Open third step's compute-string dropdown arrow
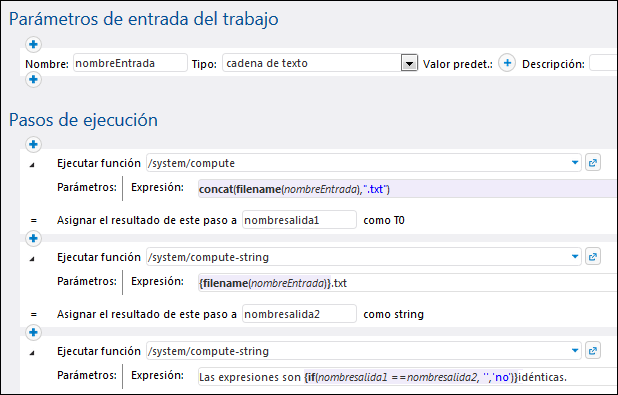Image resolution: width=618 pixels, height=395 pixels. [x=575, y=351]
